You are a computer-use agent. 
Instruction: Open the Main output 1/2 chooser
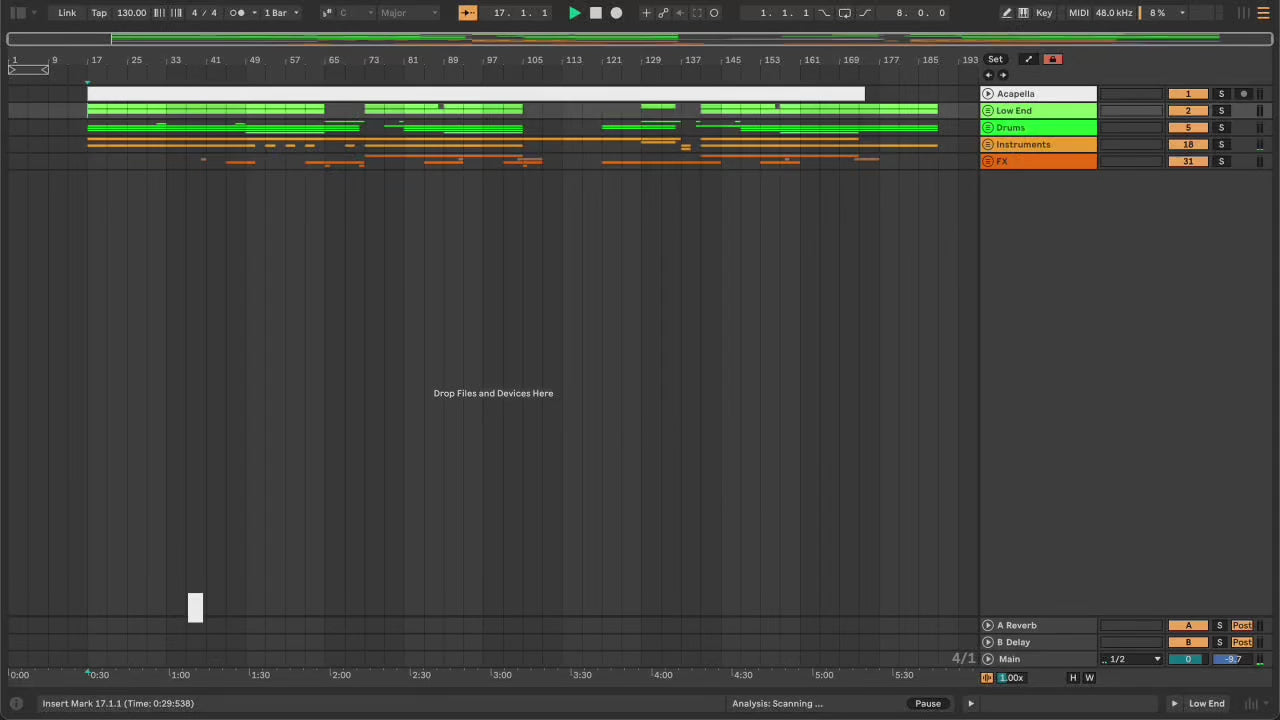(x=1131, y=659)
